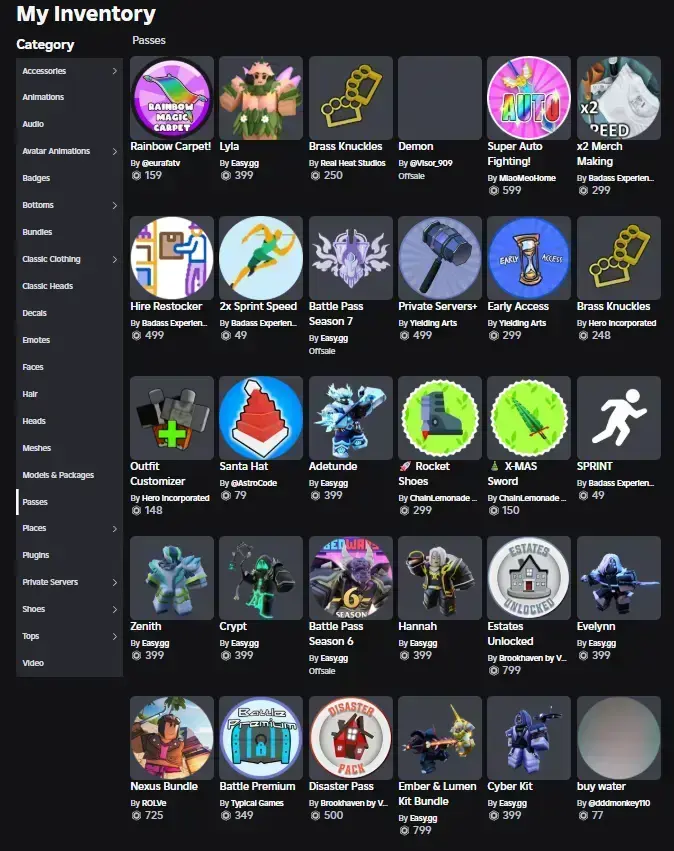
Task: Open the Rainbow Magic Carpet pass icon
Action: tap(171, 98)
